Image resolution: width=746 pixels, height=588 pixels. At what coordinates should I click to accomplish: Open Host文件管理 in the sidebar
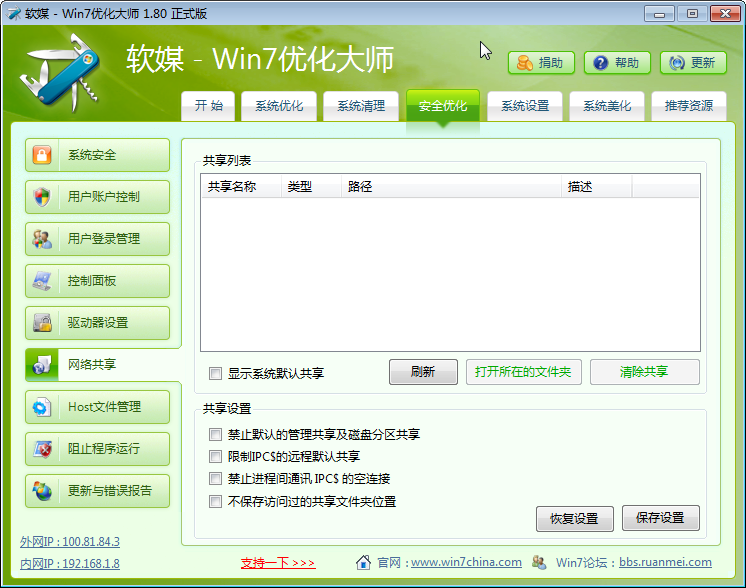click(x=98, y=407)
